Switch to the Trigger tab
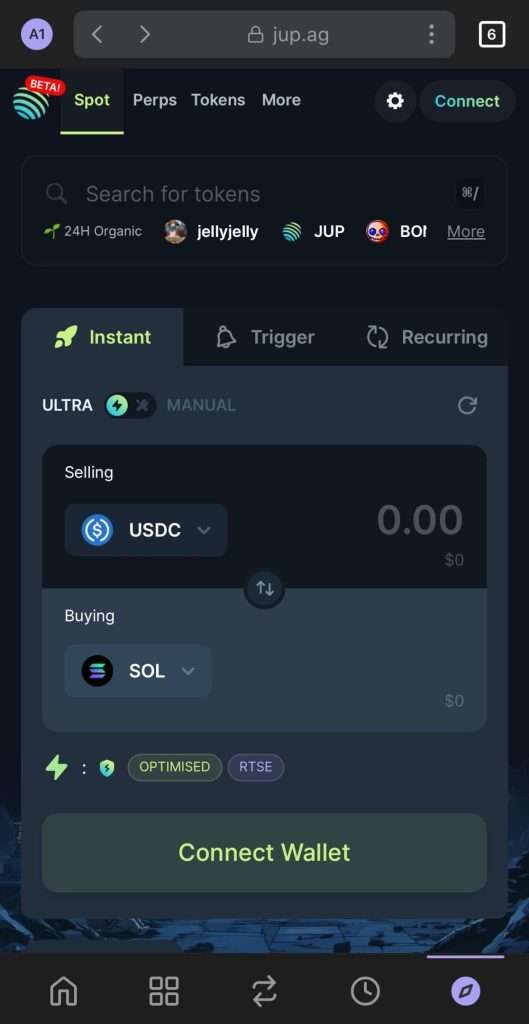The width and height of the screenshot is (529, 1024). pos(265,337)
